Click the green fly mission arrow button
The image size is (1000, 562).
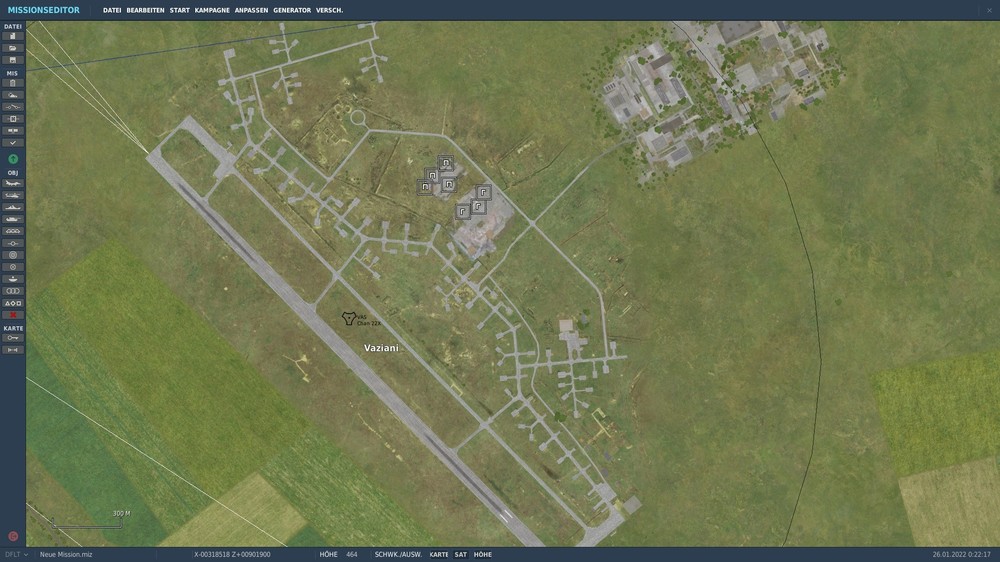pos(13,159)
